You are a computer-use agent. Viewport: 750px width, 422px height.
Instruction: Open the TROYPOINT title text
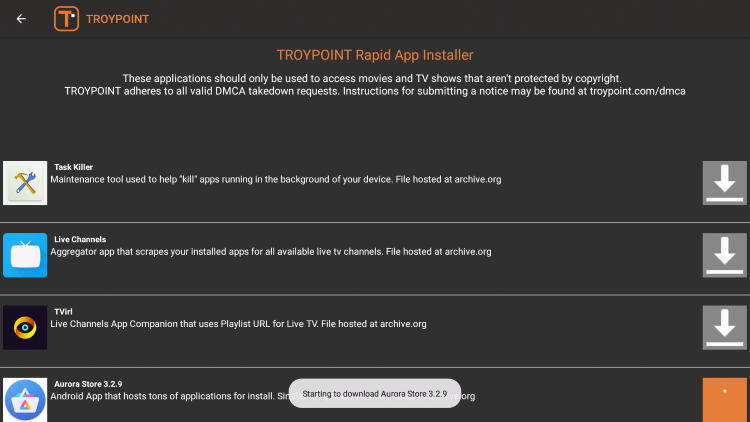[117, 19]
